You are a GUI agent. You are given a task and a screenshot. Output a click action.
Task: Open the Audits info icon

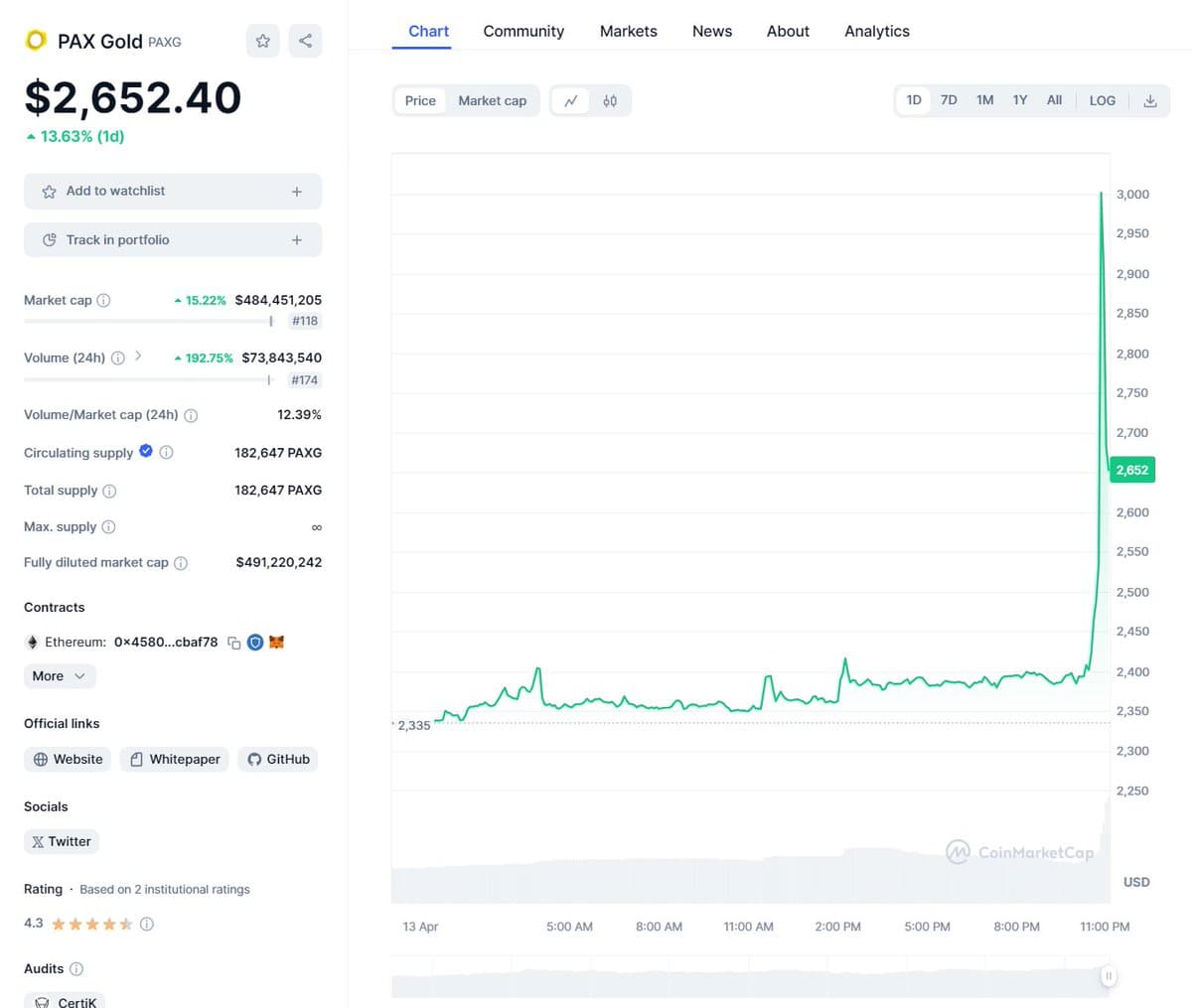tap(76, 968)
